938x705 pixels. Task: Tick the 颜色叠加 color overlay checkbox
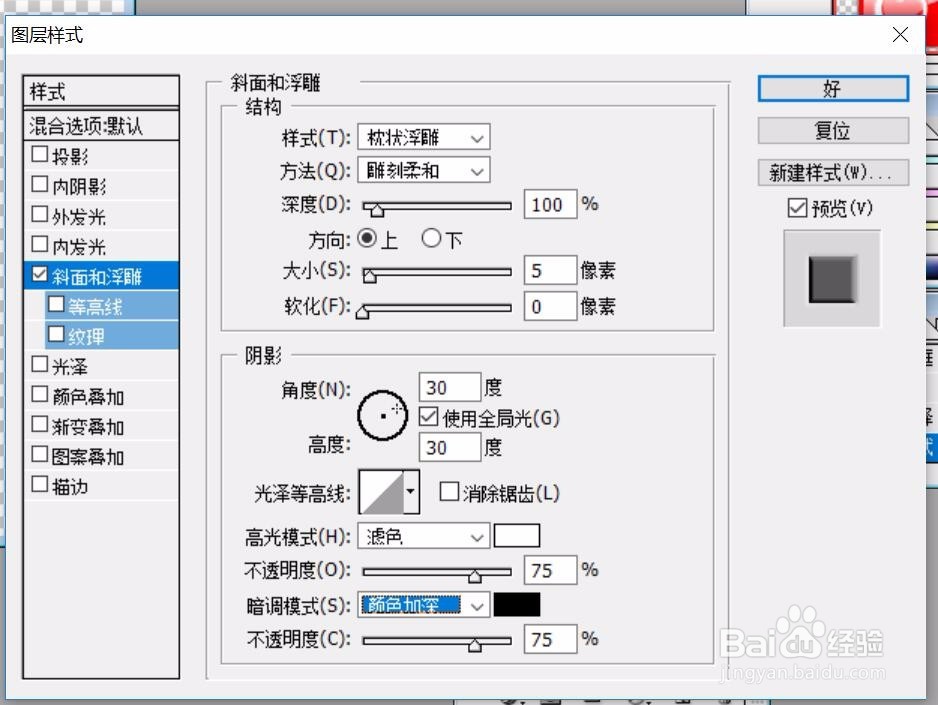click(39, 394)
